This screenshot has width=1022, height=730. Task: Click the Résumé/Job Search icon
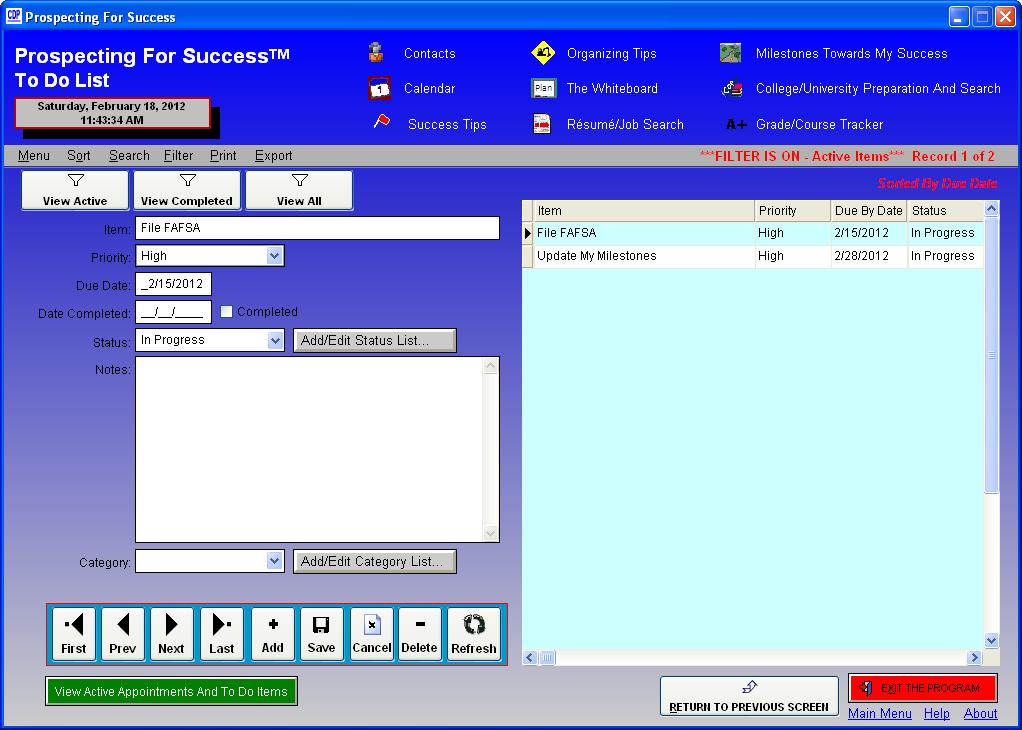point(542,124)
